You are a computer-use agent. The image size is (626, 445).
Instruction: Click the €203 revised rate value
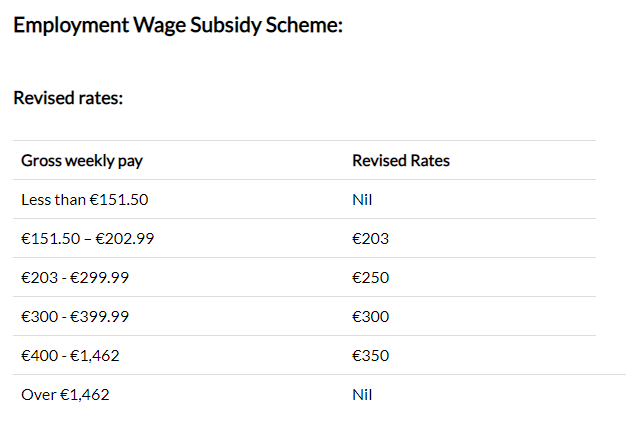tap(370, 239)
